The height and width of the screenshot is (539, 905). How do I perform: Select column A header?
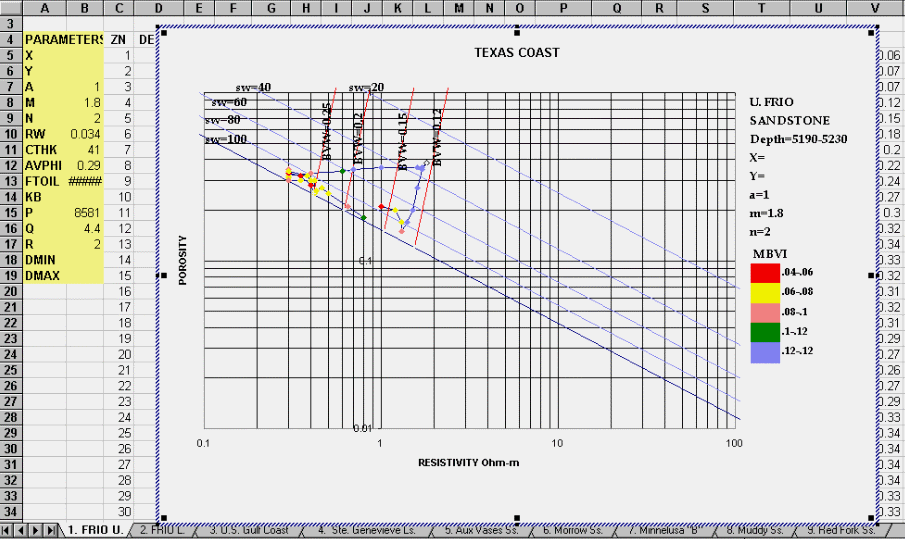[x=45, y=8]
